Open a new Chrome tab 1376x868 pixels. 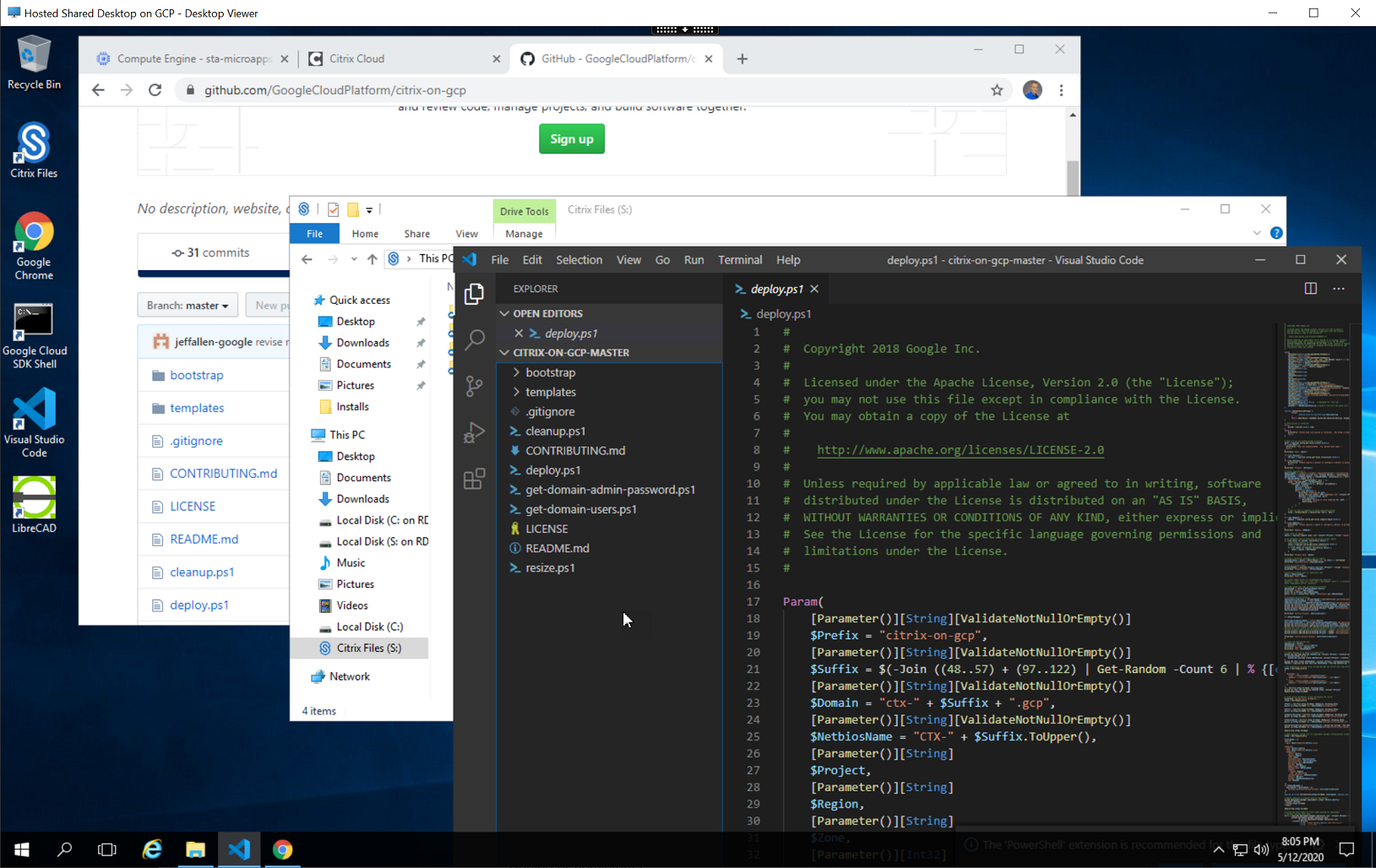coord(742,59)
